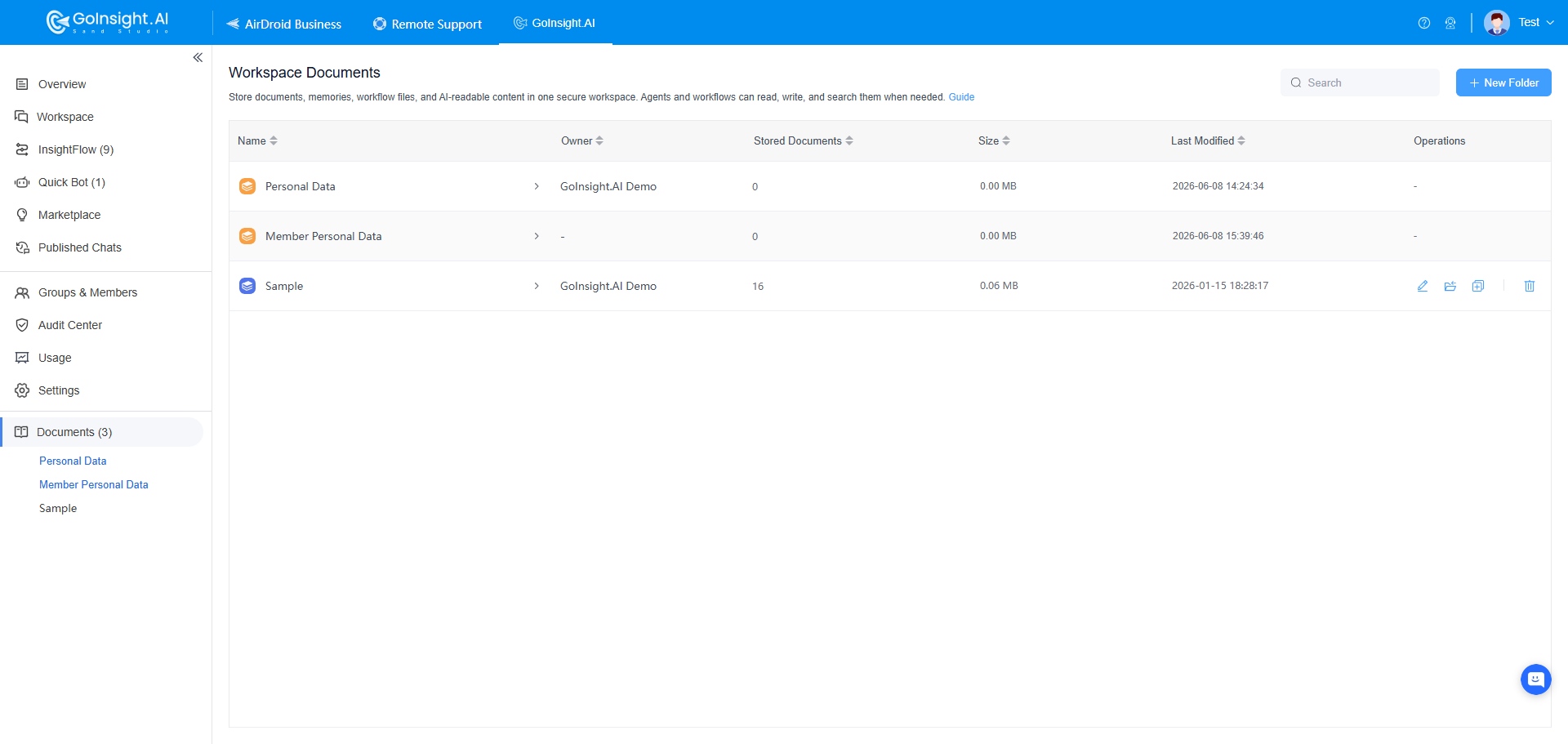Expand the Member Personal Data row chevron
The image size is (1568, 744).
(x=537, y=236)
